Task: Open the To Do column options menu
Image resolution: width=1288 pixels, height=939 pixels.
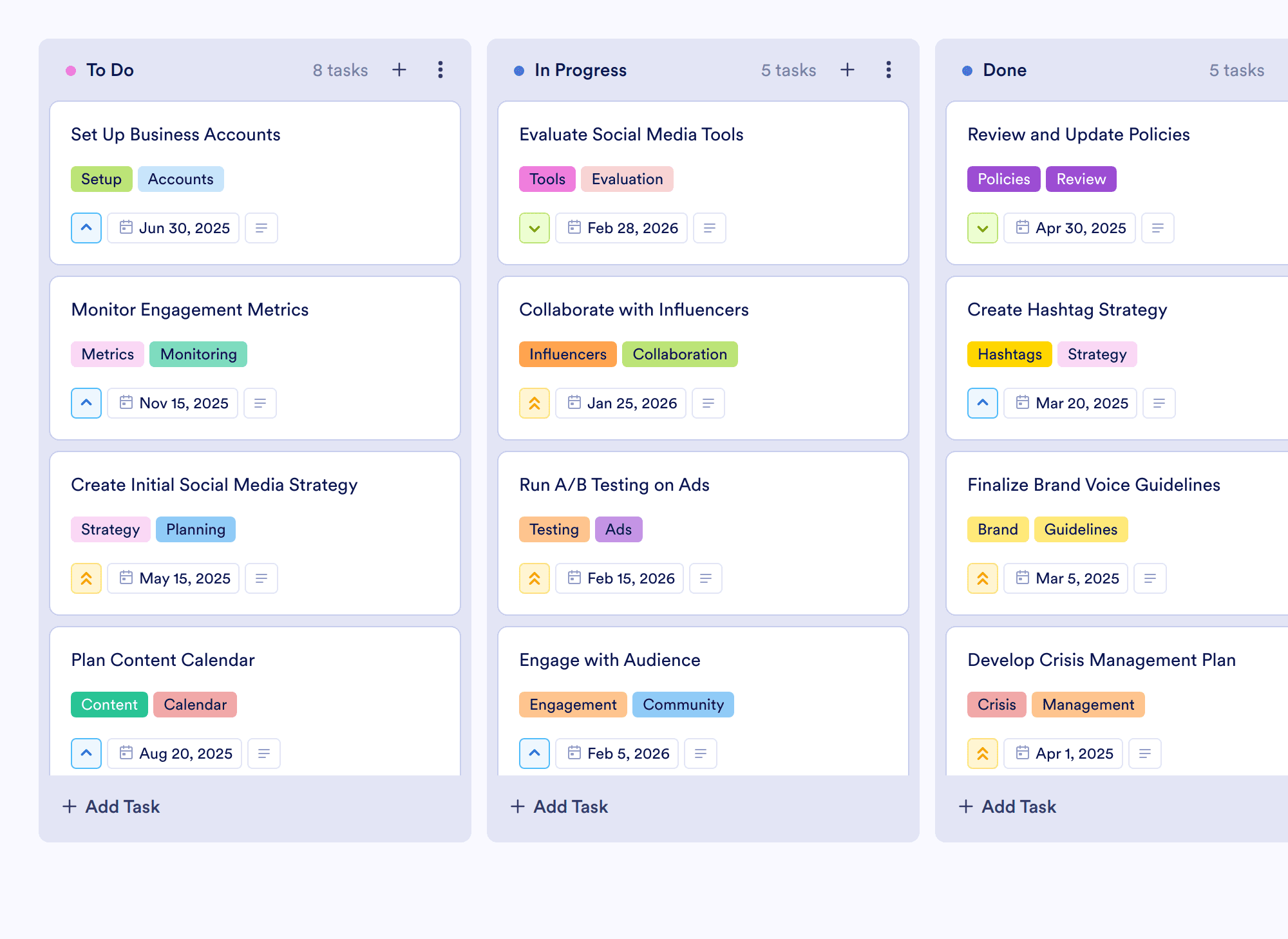Action: pyautogui.click(x=440, y=70)
